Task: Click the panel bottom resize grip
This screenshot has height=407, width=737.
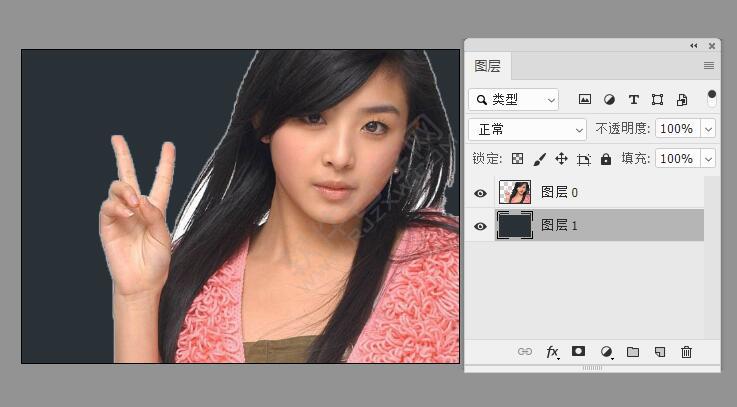Action: (592, 368)
